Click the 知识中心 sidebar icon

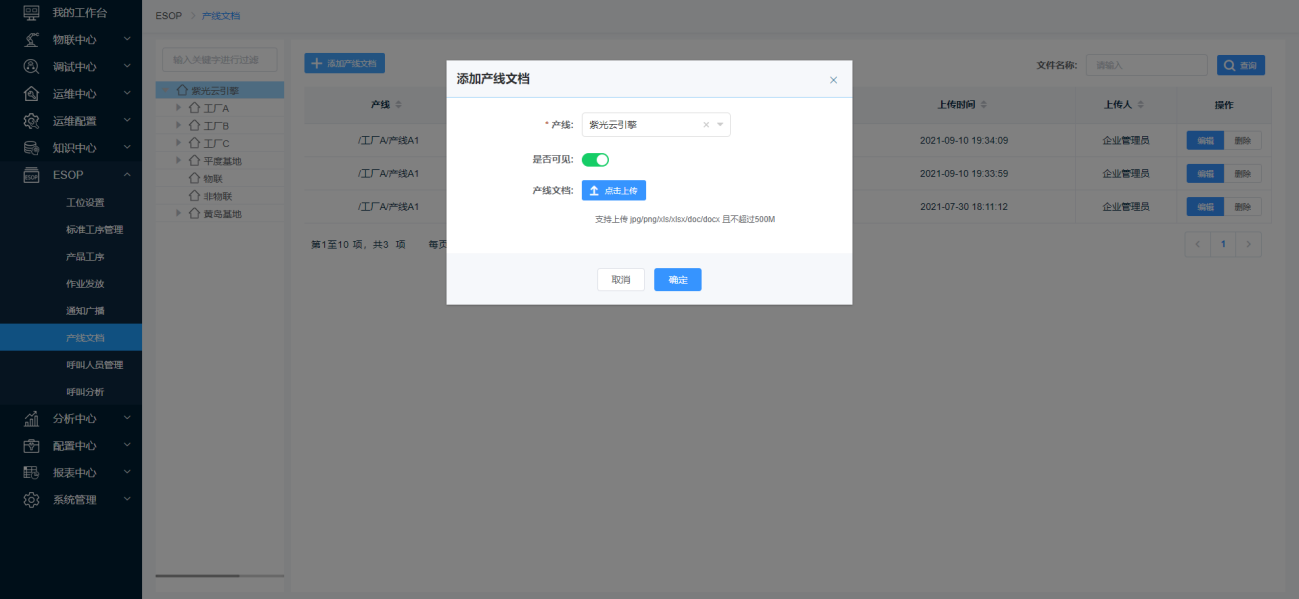click(31, 148)
